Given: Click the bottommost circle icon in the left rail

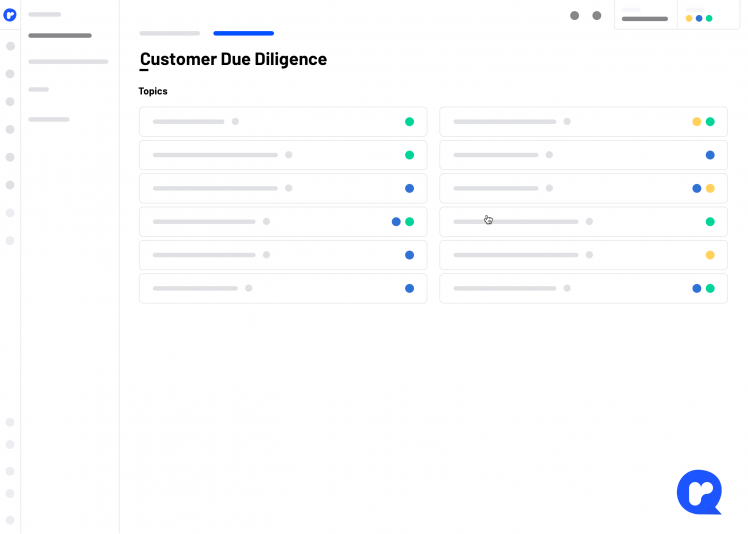Looking at the screenshot, I should click(10, 520).
